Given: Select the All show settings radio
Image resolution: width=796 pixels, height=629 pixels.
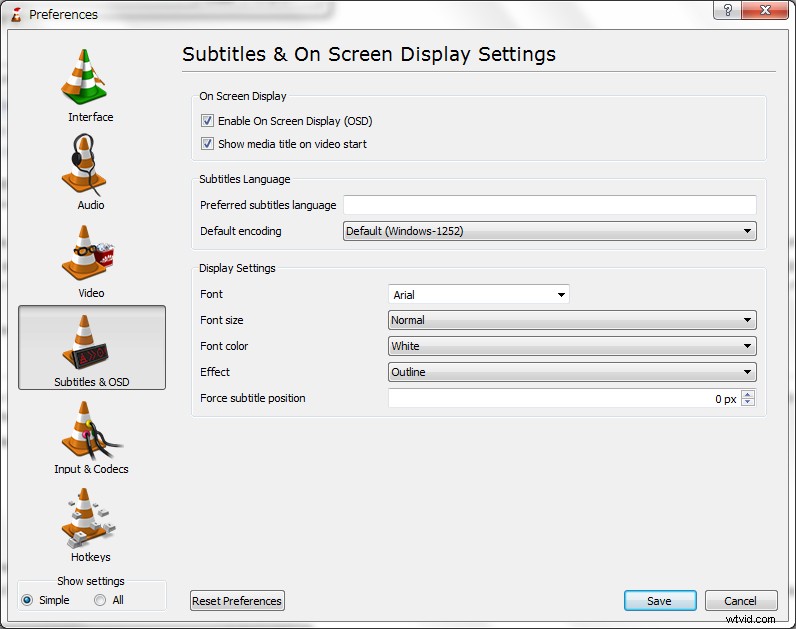Looking at the screenshot, I should tap(100, 600).
